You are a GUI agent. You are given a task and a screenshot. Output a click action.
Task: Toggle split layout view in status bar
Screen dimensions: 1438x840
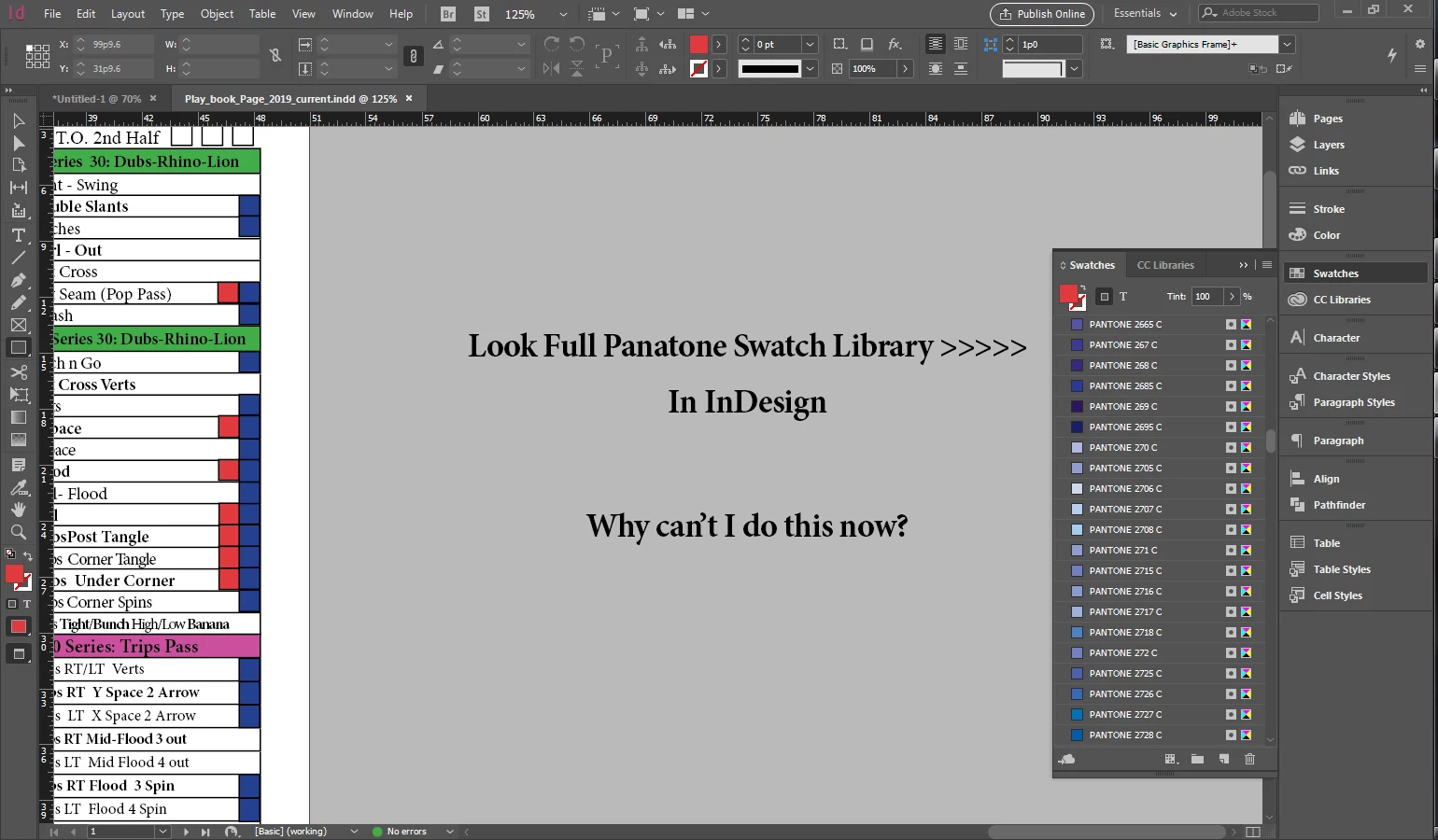pyautogui.click(x=1253, y=832)
